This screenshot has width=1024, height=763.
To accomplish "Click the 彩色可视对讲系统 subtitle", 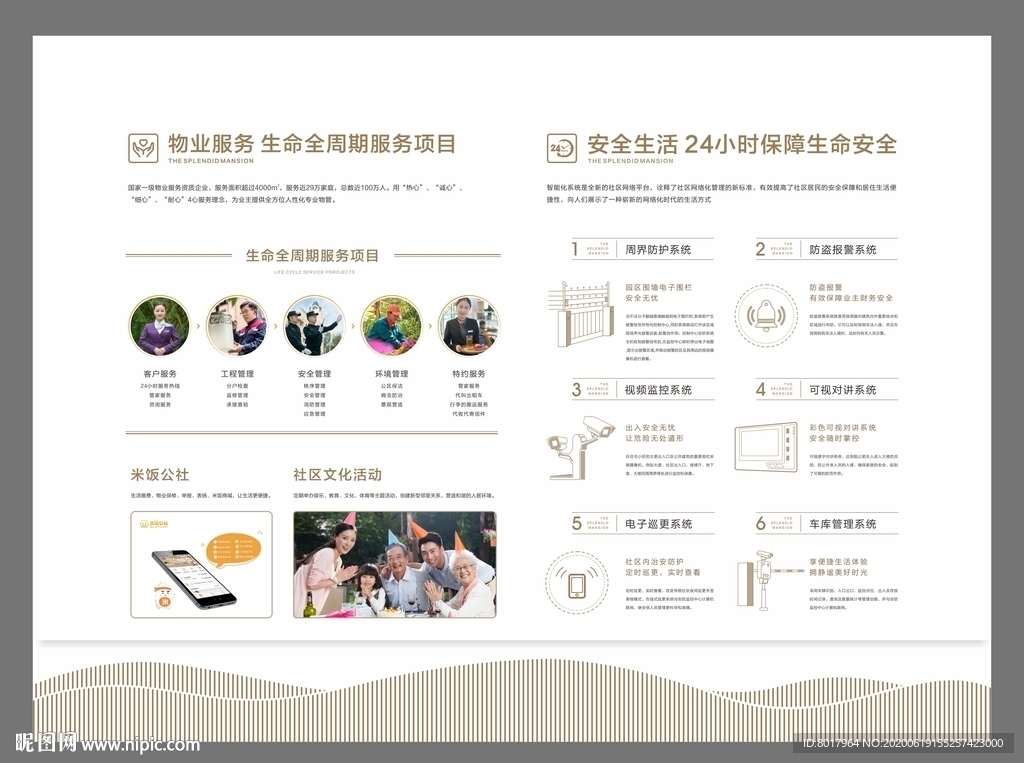I will pos(842,427).
